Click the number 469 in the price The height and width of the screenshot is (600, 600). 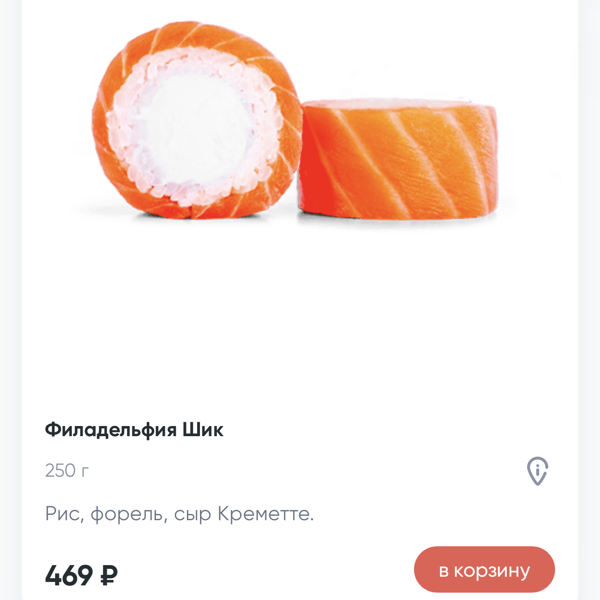pyautogui.click(x=68, y=575)
